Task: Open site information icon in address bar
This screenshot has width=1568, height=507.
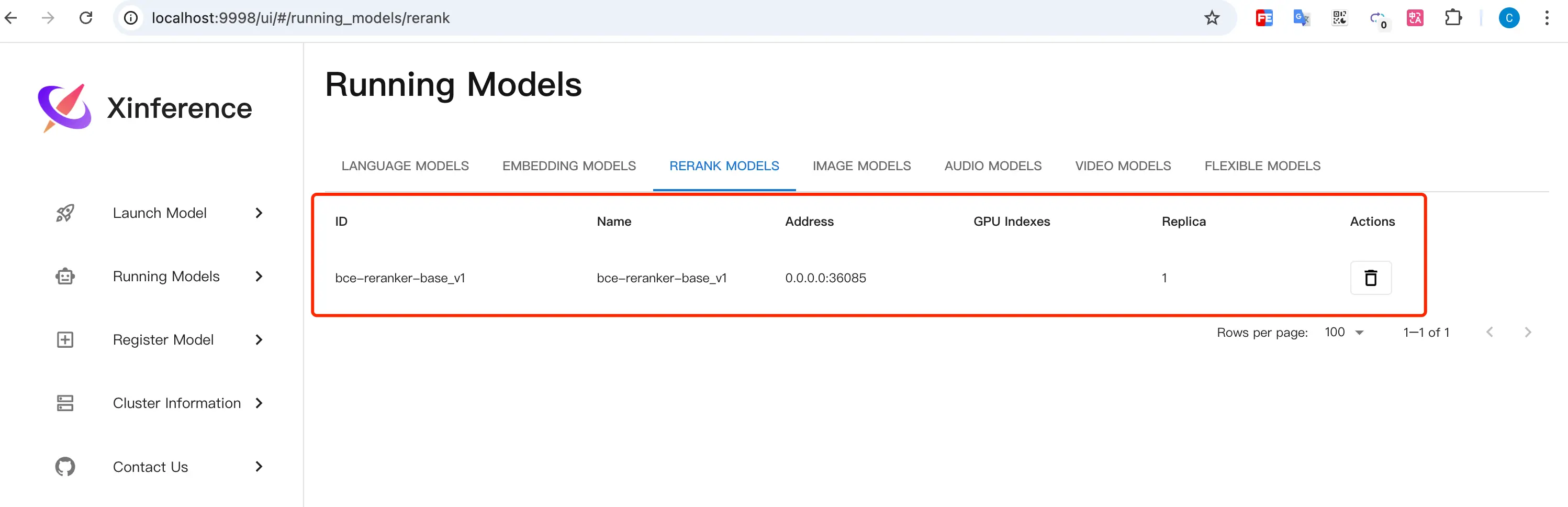Action: point(130,18)
